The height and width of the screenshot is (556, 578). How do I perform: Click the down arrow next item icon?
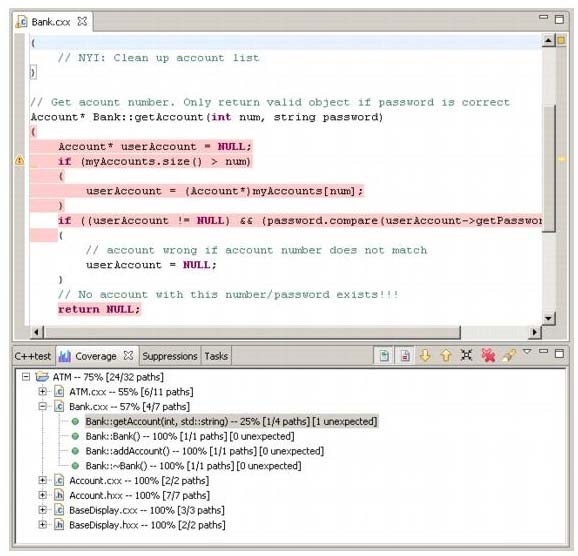[425, 355]
